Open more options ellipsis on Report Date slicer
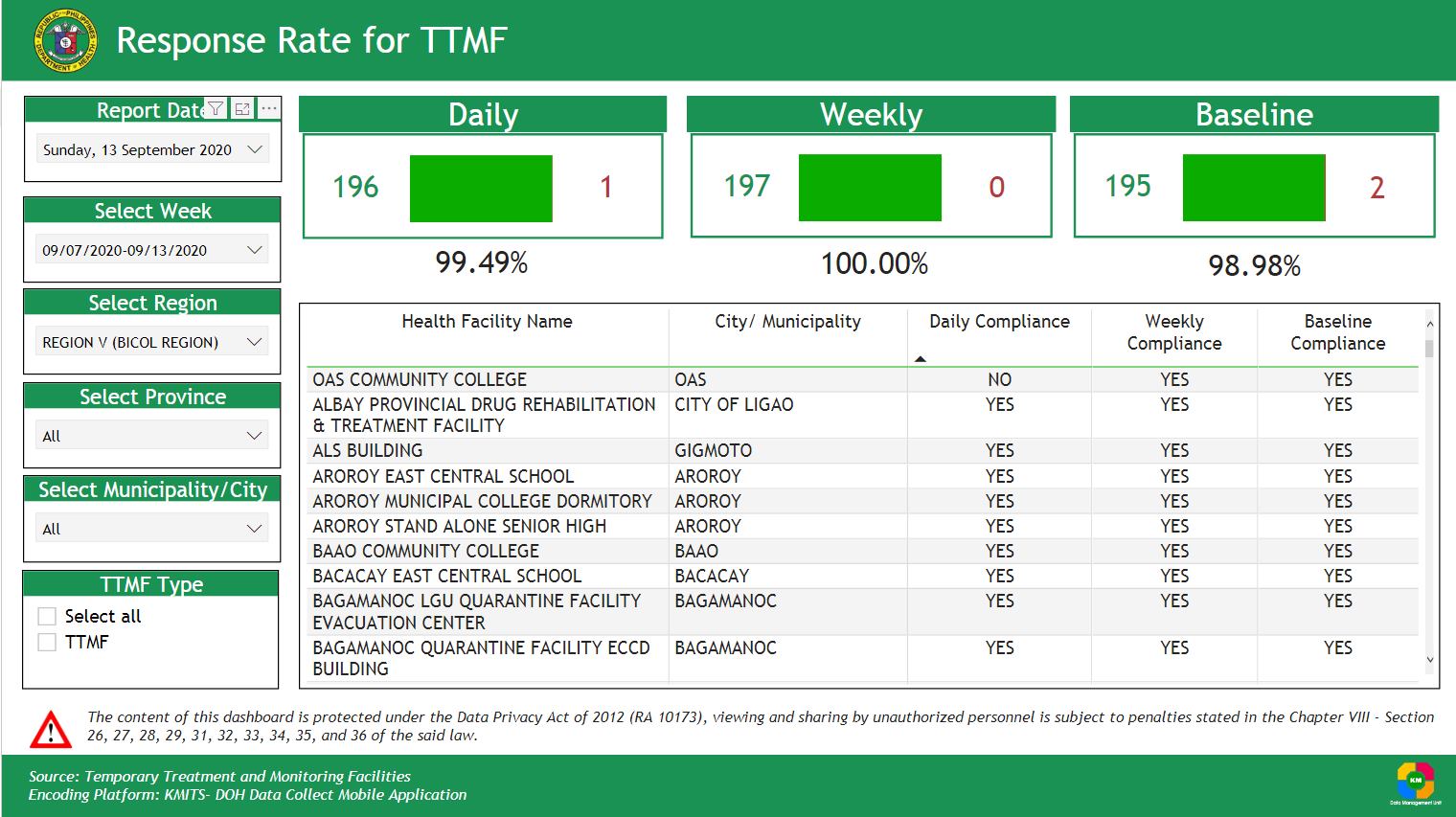The image size is (1456, 817). 269,109
